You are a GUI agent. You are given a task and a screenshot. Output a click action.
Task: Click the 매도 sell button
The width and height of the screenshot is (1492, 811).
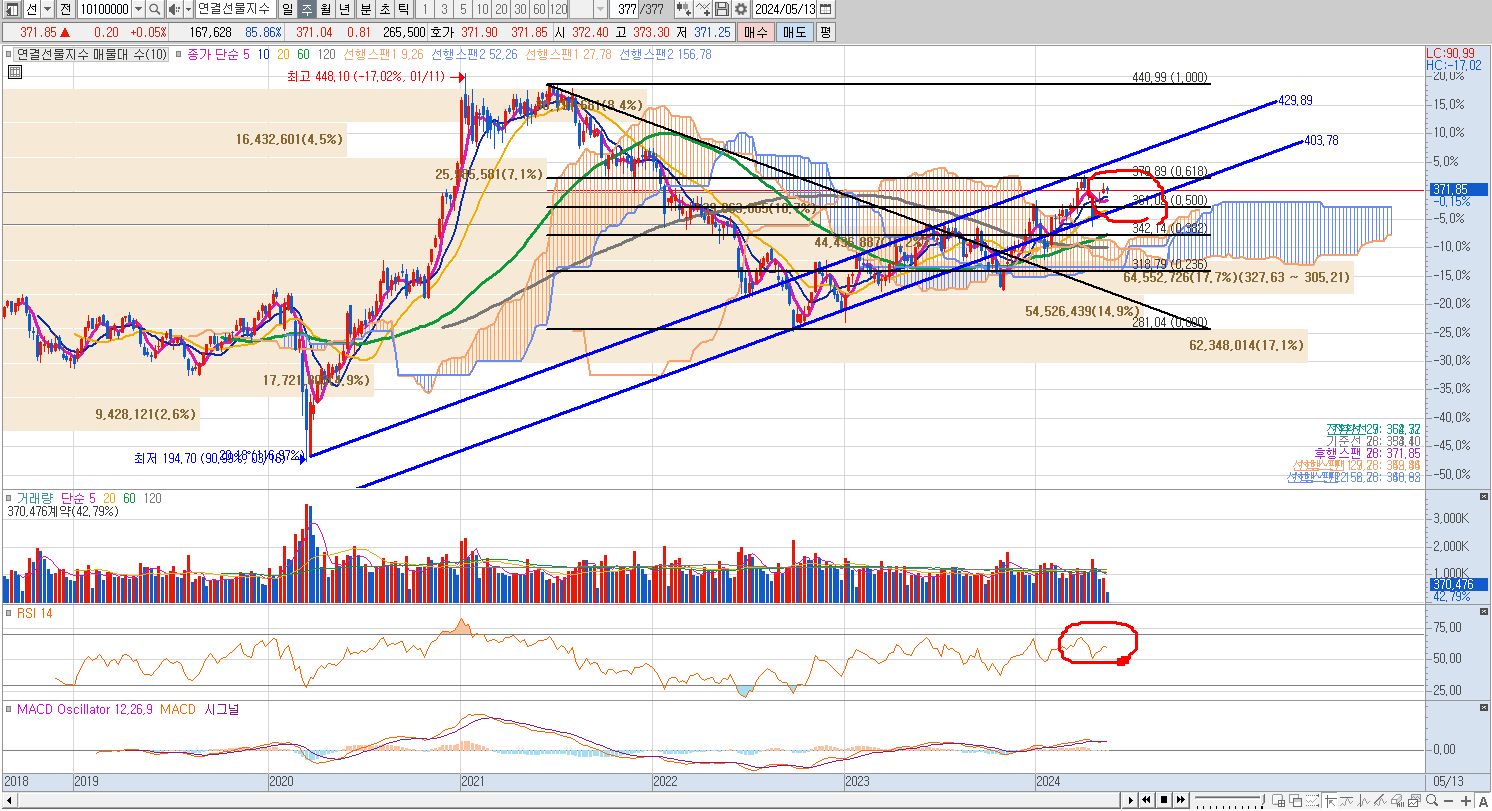[794, 33]
